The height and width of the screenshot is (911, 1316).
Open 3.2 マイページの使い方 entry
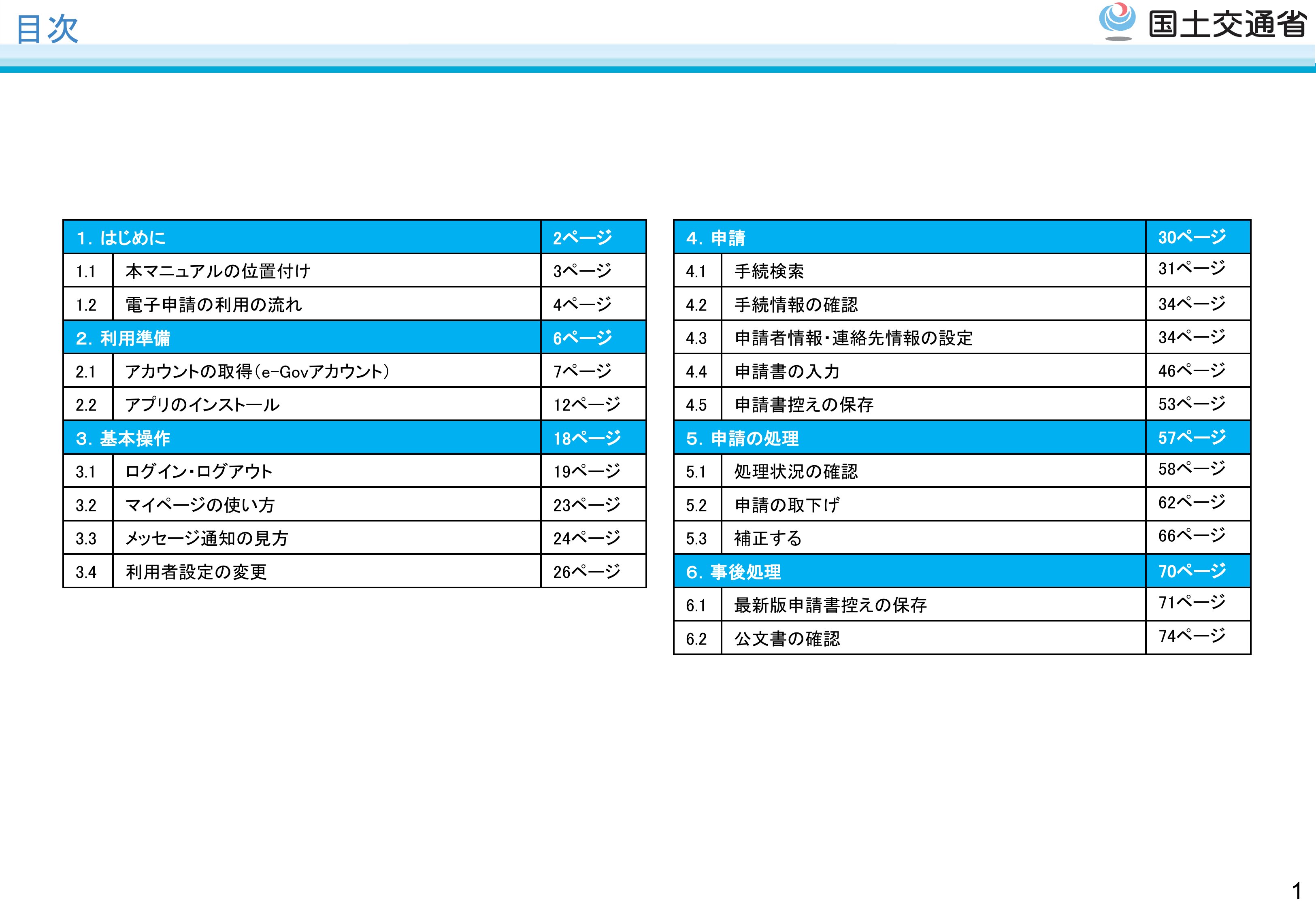[200, 505]
